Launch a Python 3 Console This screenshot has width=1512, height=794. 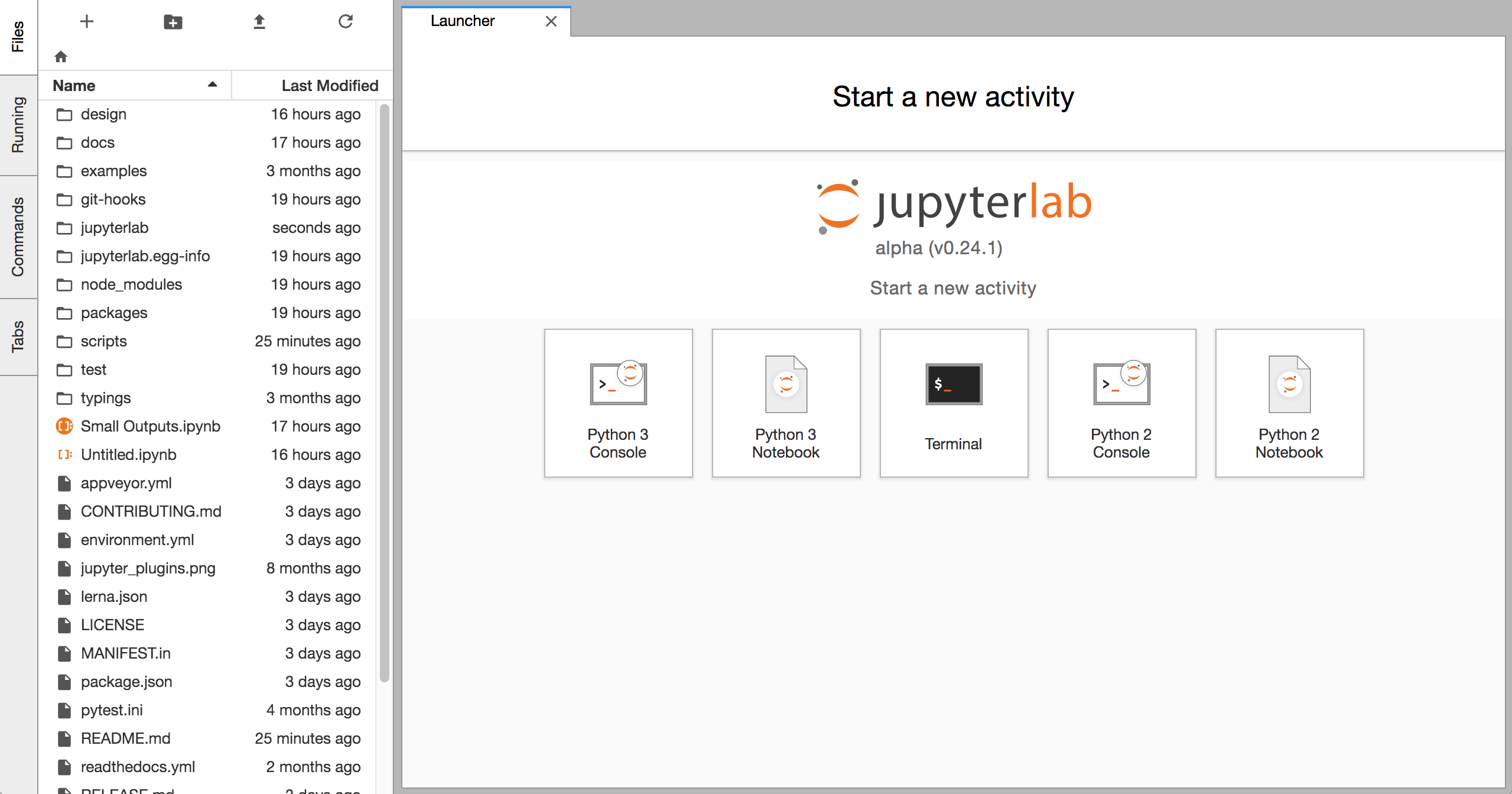pos(618,403)
